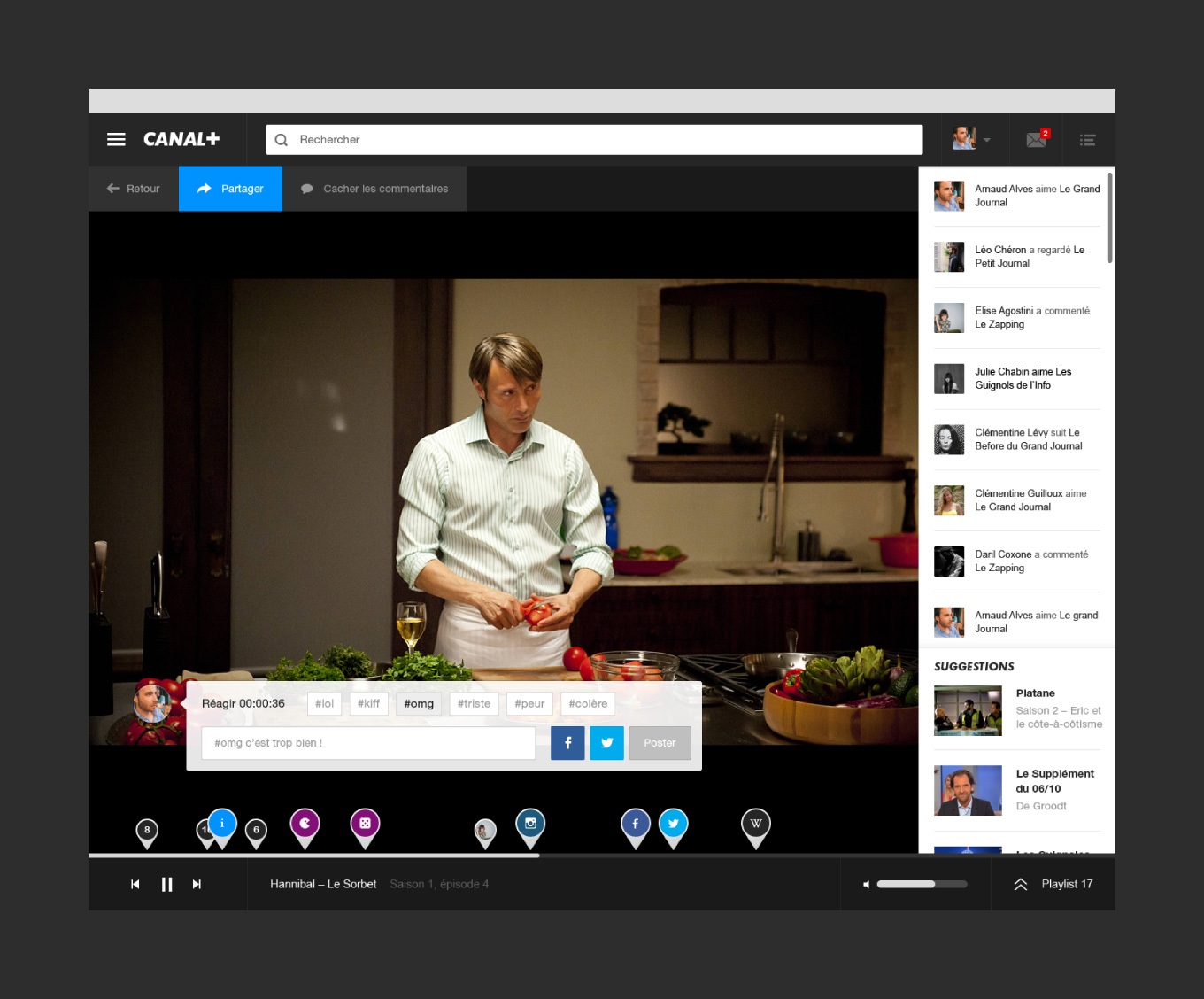Click the Wikipedia marker on timeline
1204x999 pixels.
[755, 825]
